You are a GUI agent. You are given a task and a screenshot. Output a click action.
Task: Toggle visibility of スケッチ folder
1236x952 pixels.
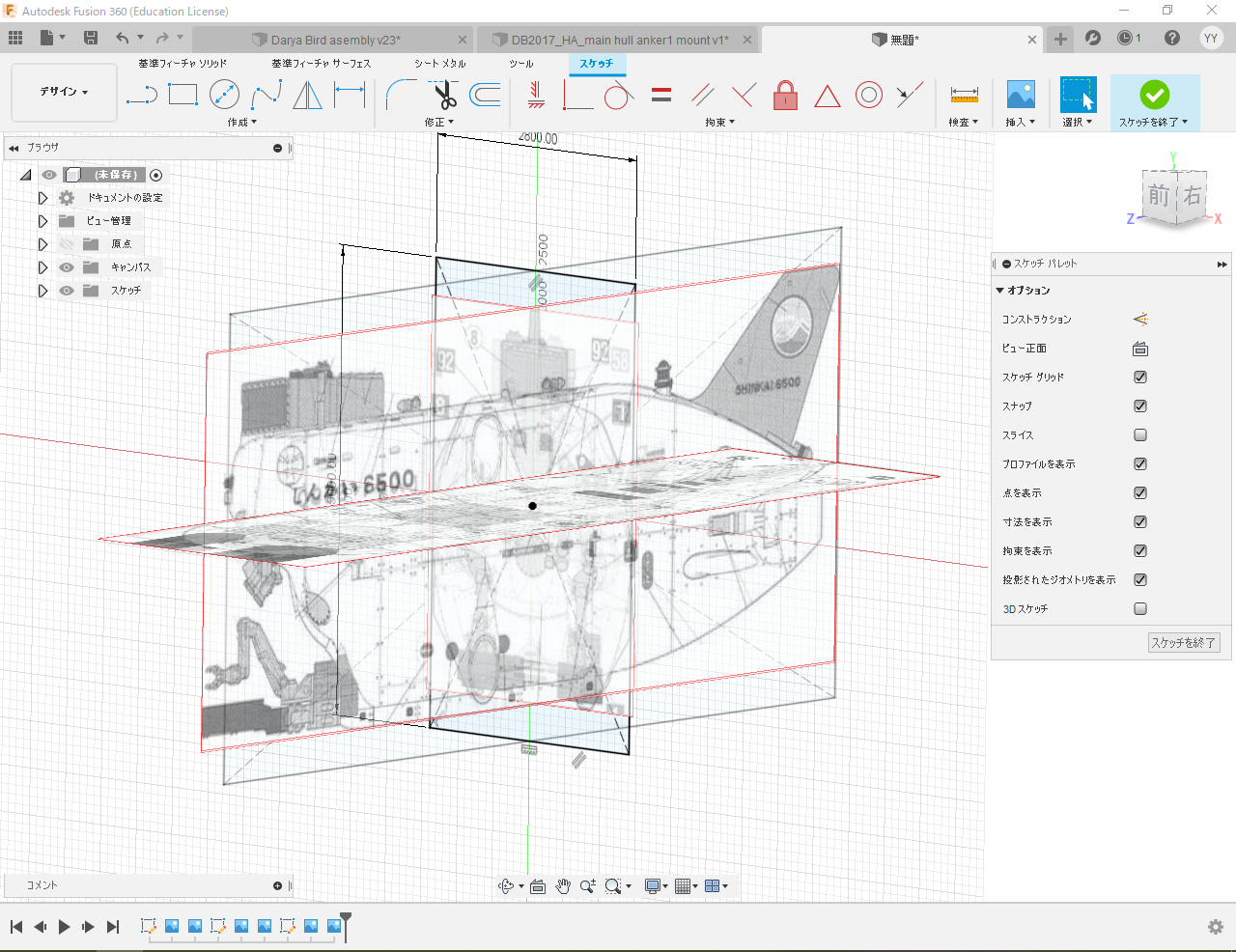pyautogui.click(x=67, y=291)
